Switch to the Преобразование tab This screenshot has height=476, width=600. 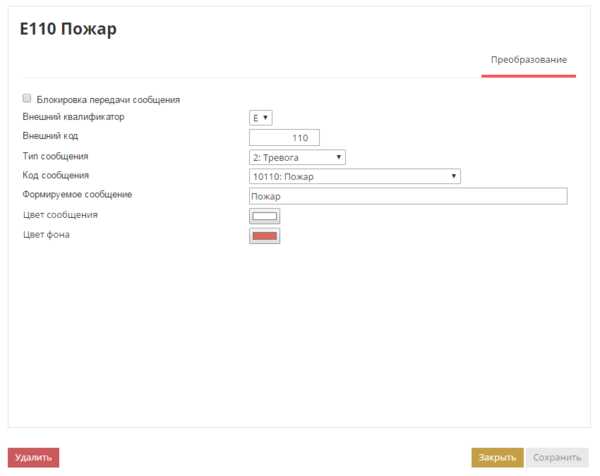528,60
